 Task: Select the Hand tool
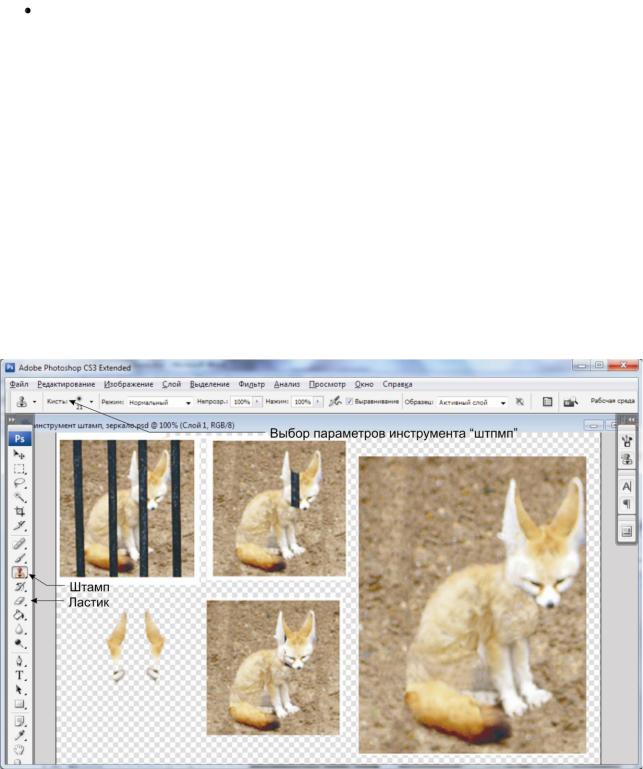(19, 750)
